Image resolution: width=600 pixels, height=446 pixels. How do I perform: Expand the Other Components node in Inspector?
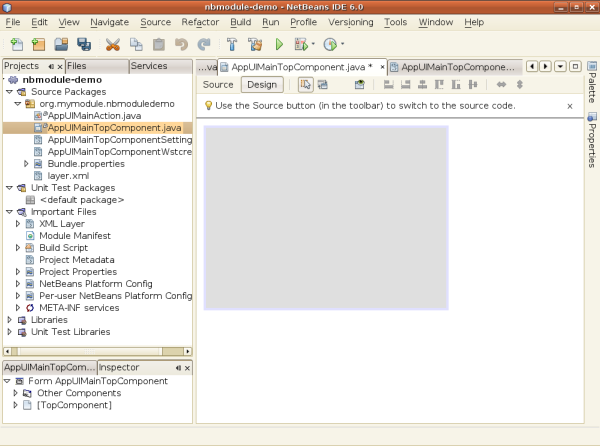click(15, 393)
